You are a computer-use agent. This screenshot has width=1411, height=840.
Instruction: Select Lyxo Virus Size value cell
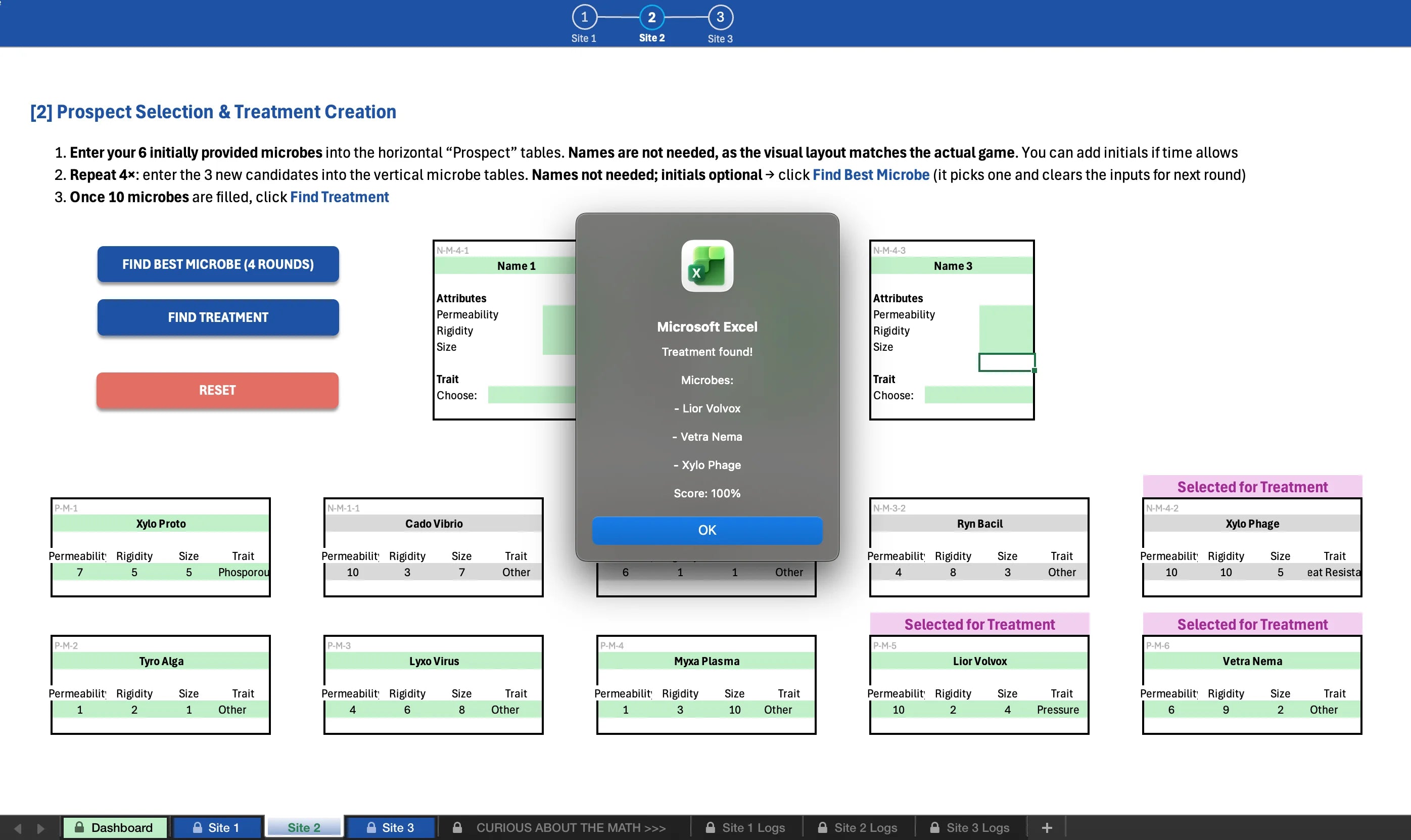click(461, 709)
